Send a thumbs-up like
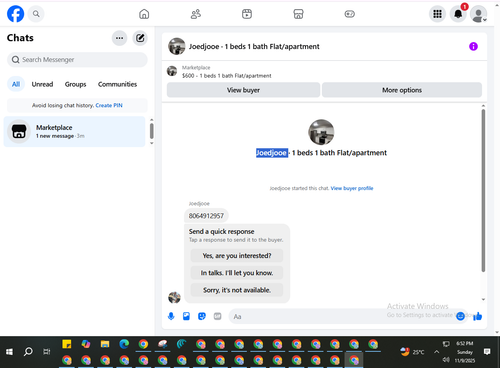Image resolution: width=500 pixels, height=368 pixels. click(x=478, y=316)
